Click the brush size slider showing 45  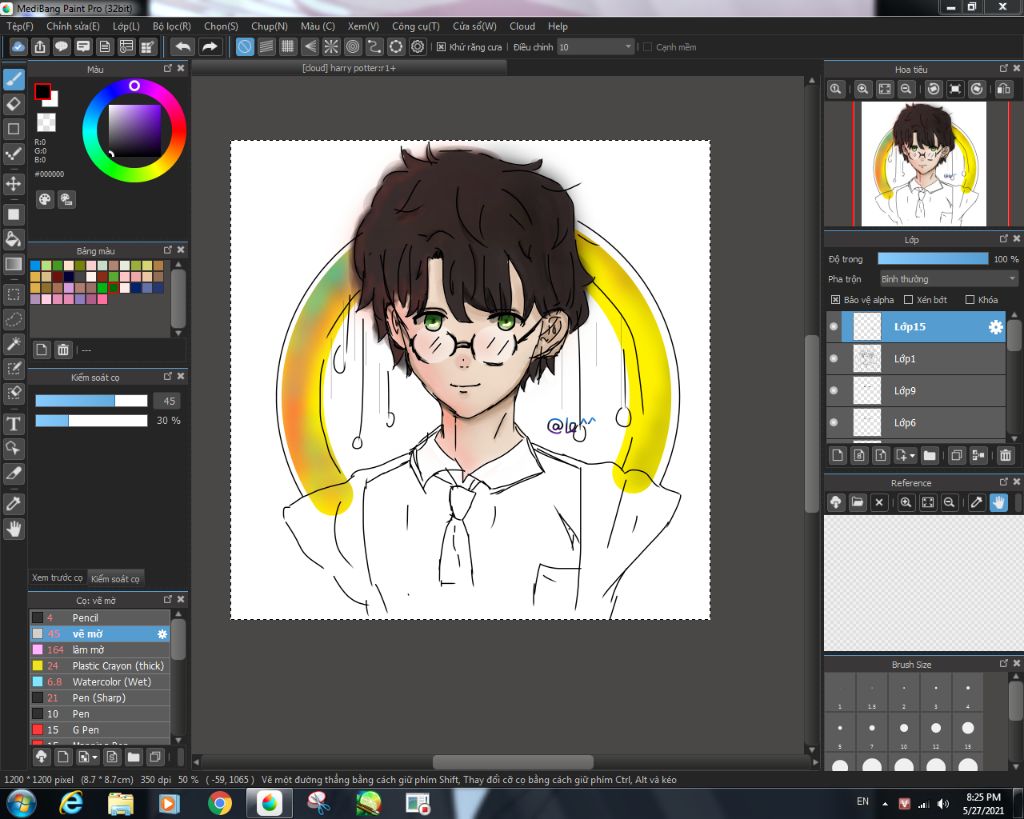tap(91, 401)
